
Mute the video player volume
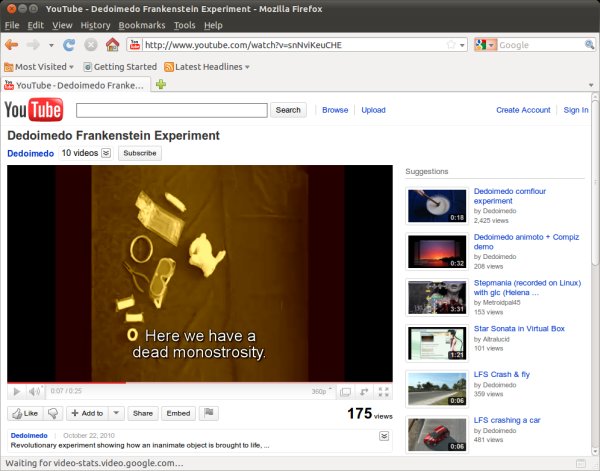[x=34, y=392]
